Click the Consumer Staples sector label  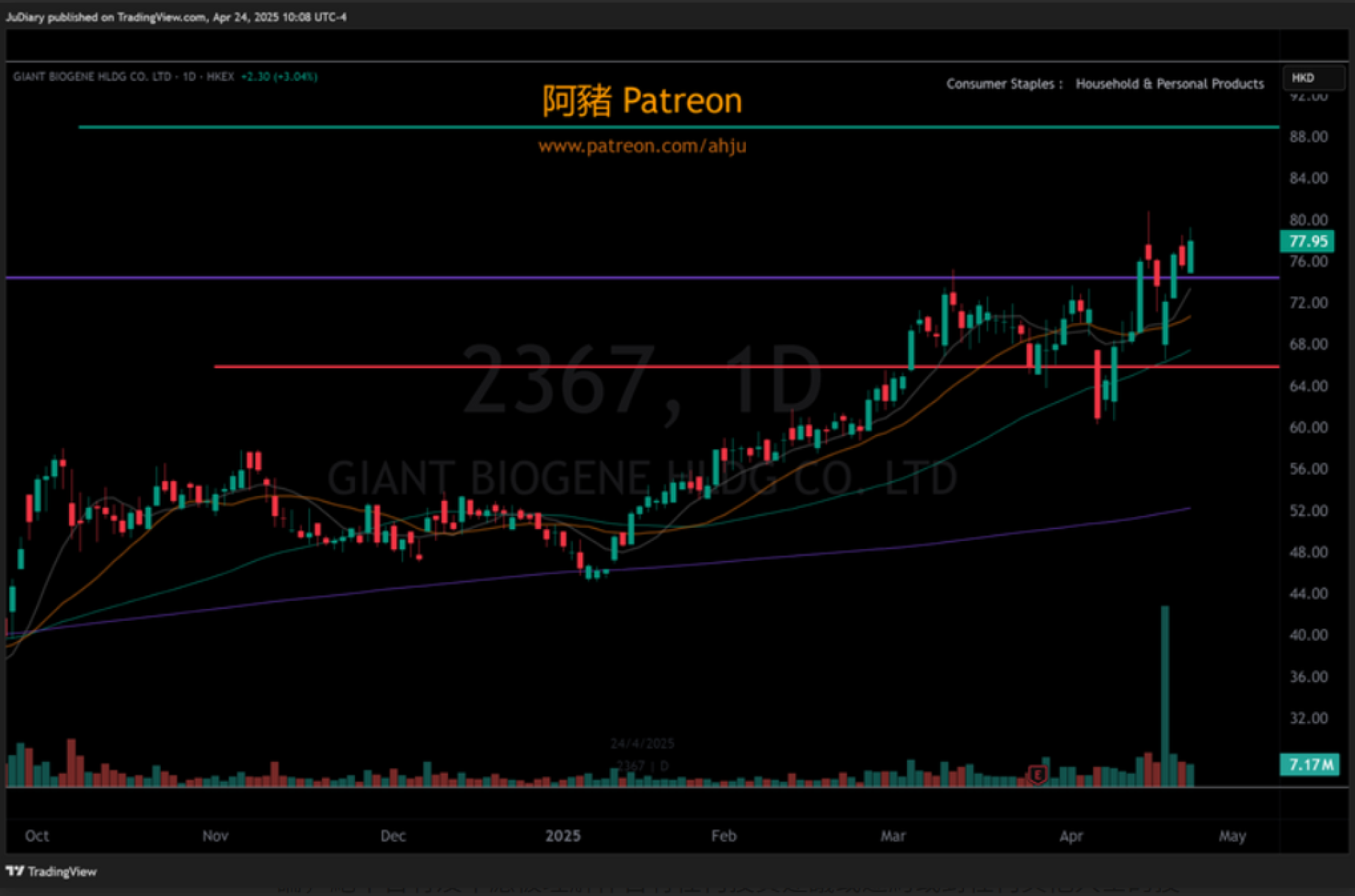coord(1000,84)
